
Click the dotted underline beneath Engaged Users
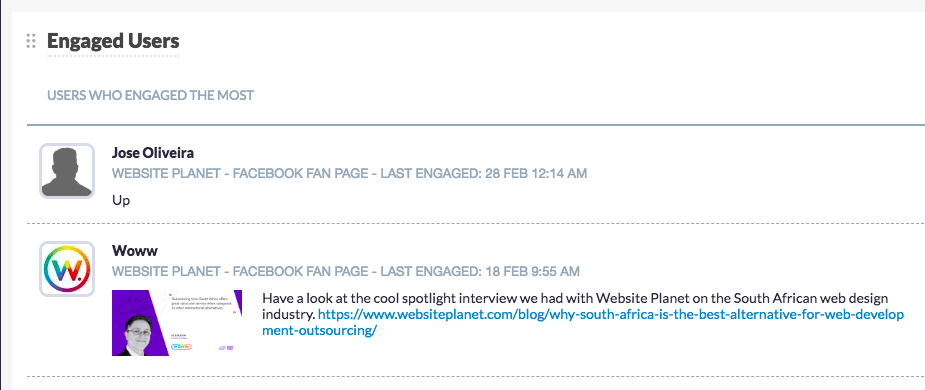coord(113,56)
